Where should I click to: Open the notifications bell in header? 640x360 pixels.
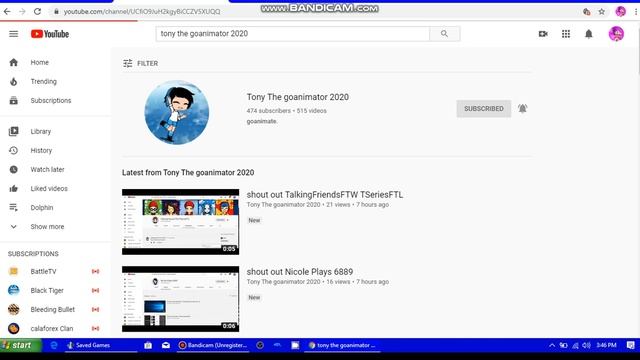(589, 34)
